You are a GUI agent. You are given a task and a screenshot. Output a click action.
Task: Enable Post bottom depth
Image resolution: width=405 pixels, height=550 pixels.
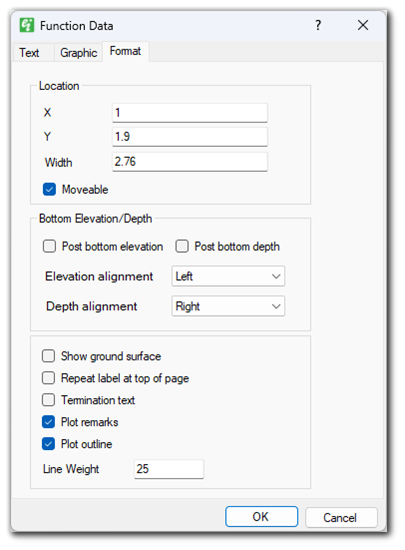point(182,246)
